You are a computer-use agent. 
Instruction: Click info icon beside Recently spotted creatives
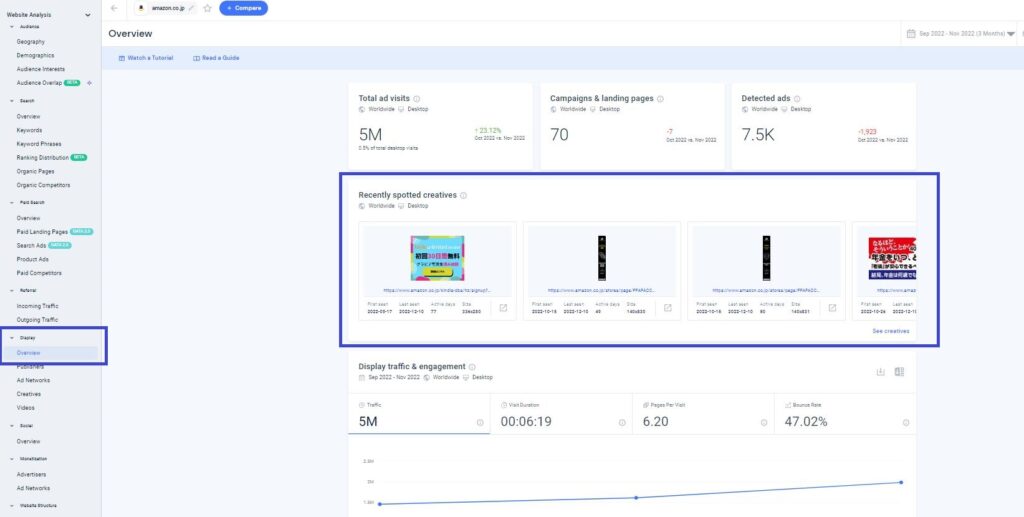tap(464, 195)
